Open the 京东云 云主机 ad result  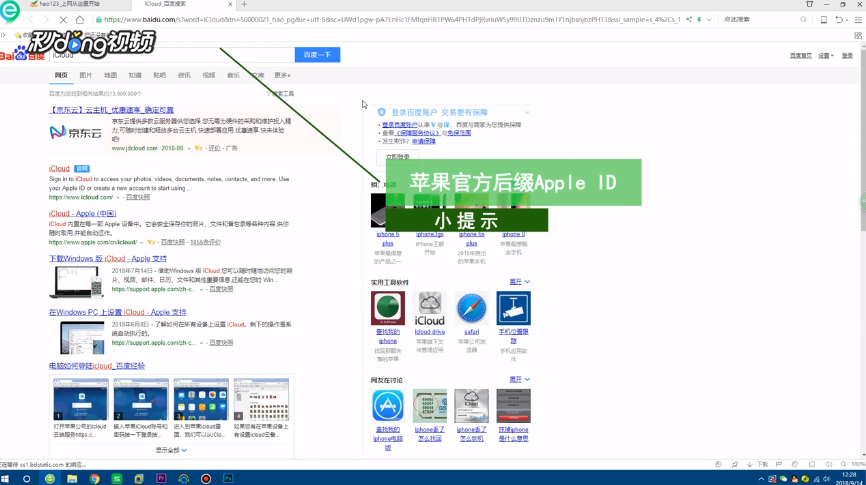[x=112, y=110]
